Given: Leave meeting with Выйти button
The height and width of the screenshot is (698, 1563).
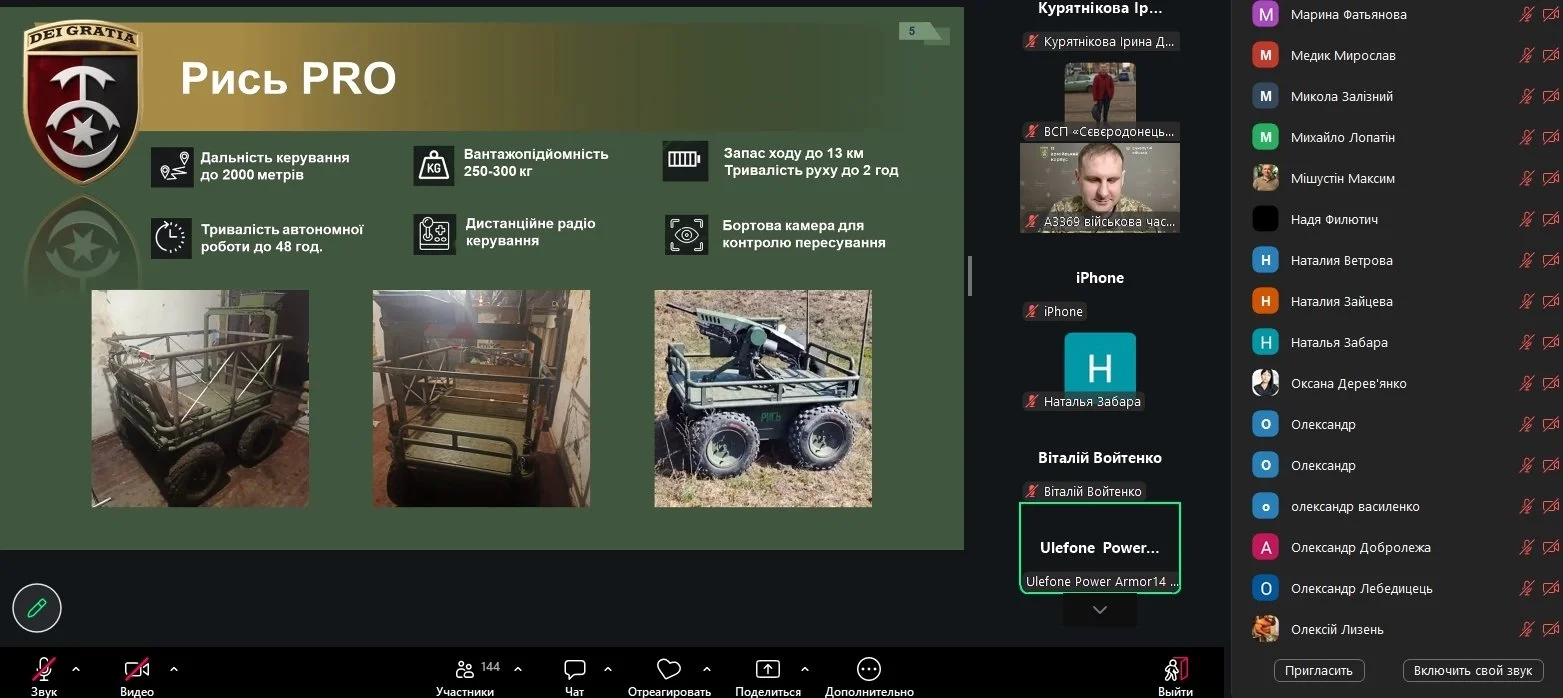Looking at the screenshot, I should 1176,677.
